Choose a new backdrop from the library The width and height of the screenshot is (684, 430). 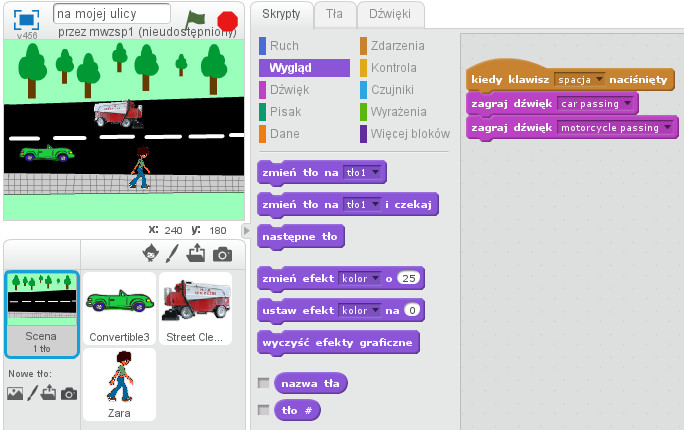15,393
